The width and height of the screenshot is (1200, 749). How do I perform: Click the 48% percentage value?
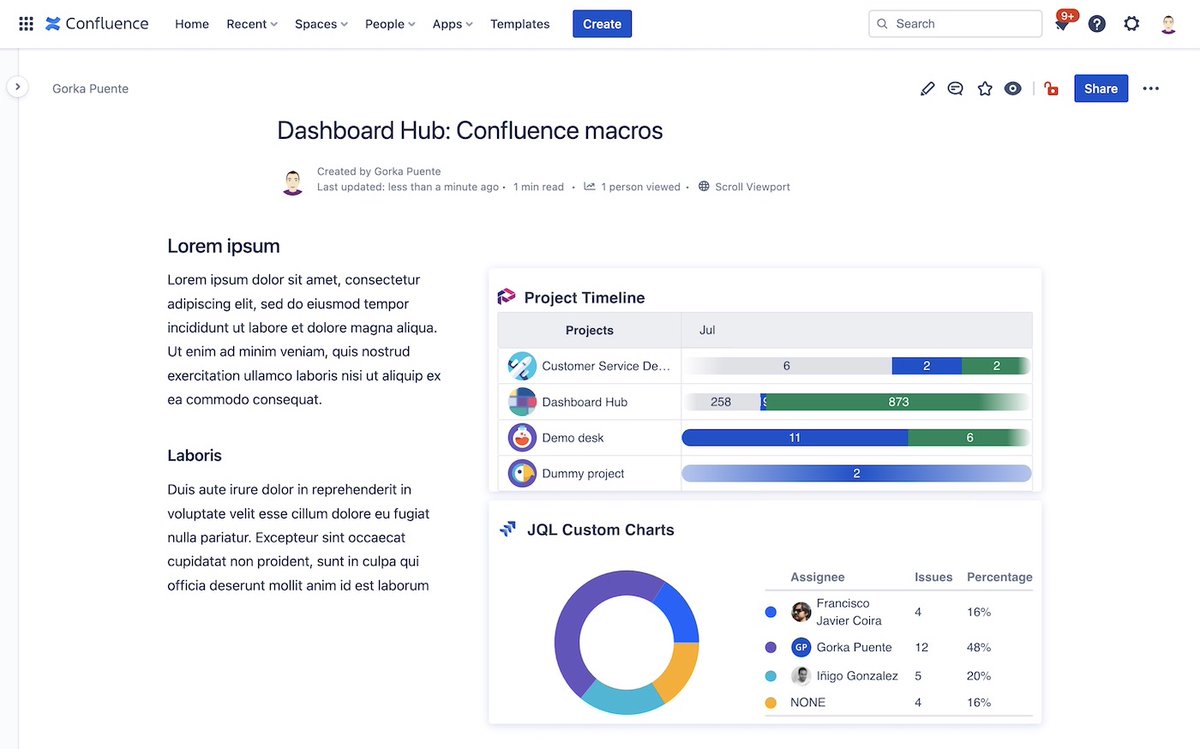pyautogui.click(x=979, y=647)
